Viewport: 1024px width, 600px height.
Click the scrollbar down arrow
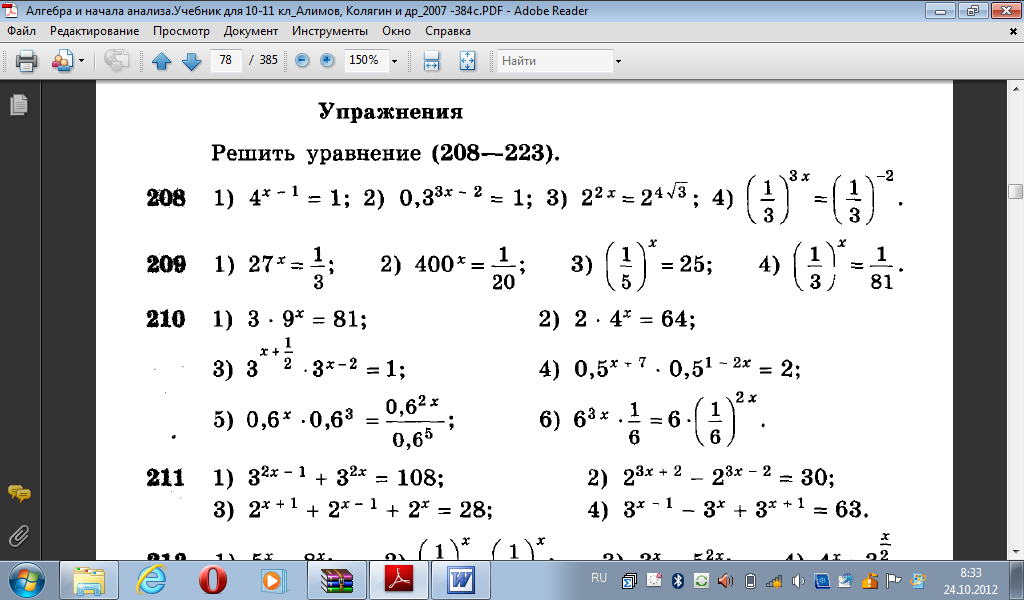tap(1016, 552)
